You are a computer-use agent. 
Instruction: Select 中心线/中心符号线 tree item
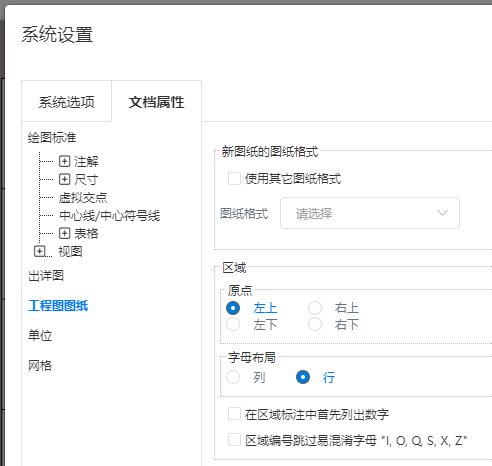coord(110,216)
